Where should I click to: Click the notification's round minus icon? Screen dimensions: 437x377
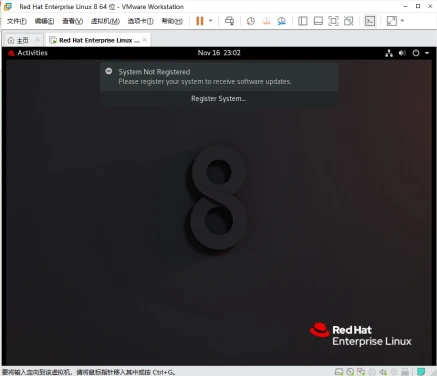[109, 71]
